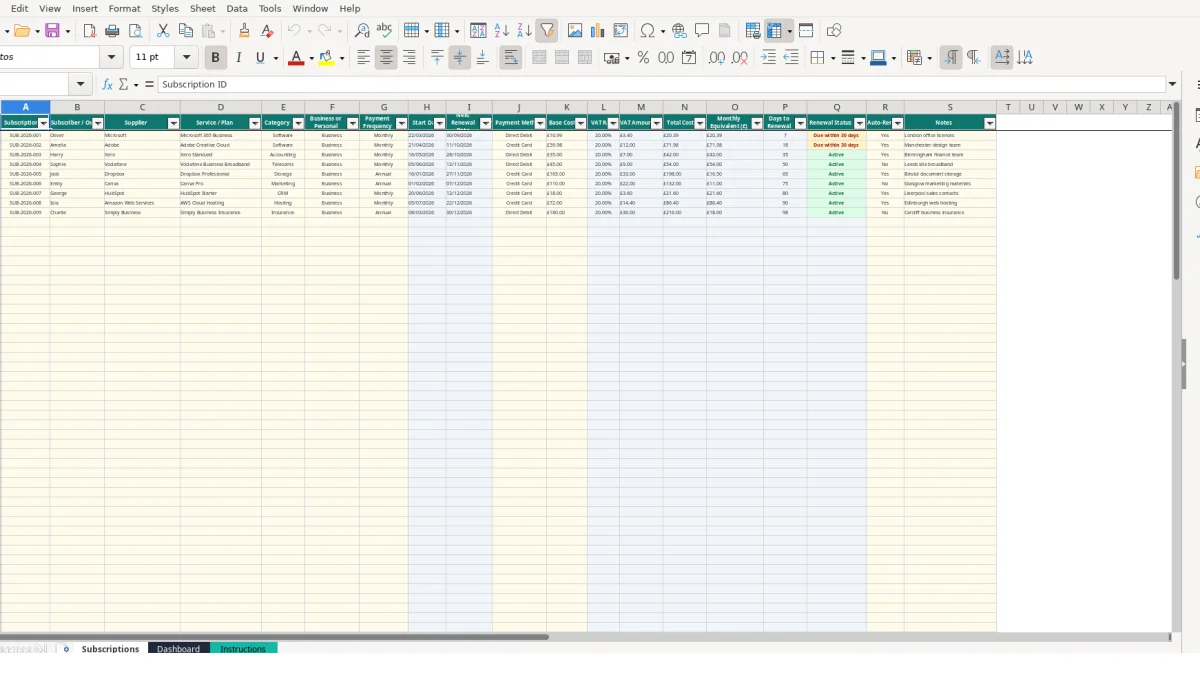
Task: Open the font name dropdown arrow
Action: click(x=112, y=58)
